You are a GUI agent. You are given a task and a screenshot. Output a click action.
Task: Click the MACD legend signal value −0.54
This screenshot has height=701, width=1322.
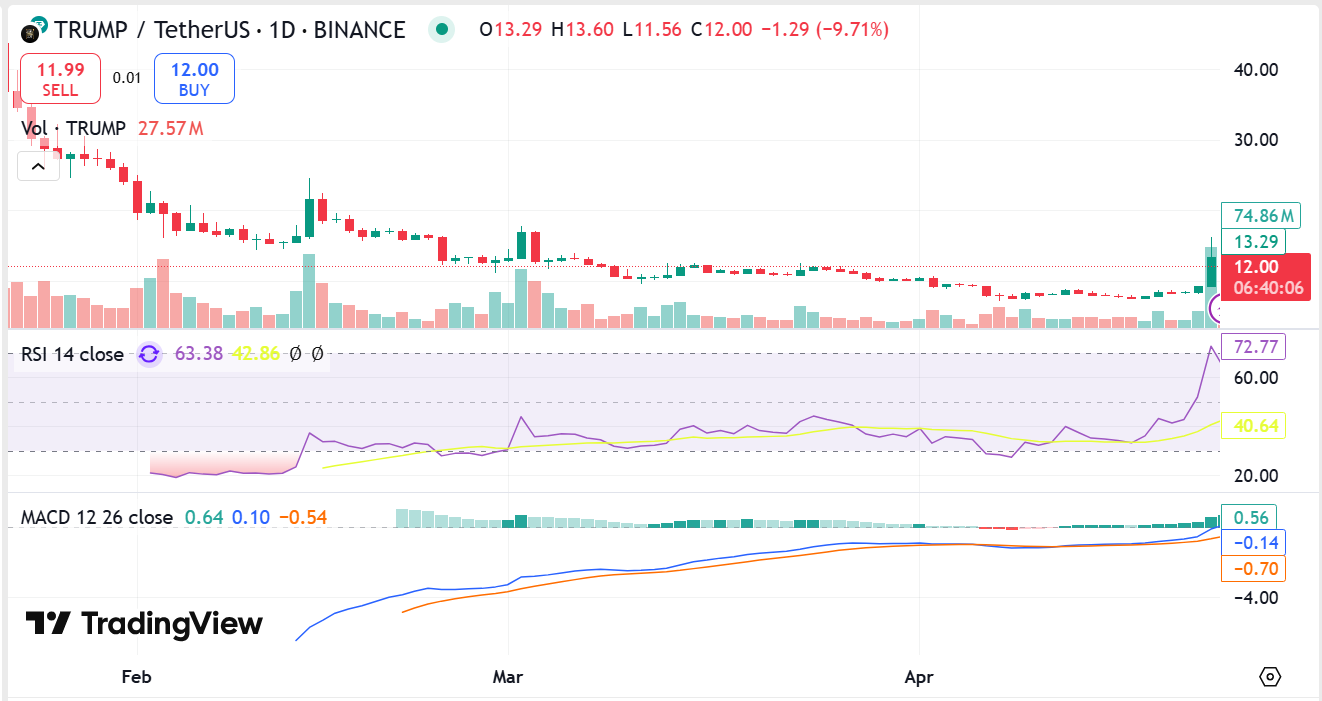click(x=303, y=518)
